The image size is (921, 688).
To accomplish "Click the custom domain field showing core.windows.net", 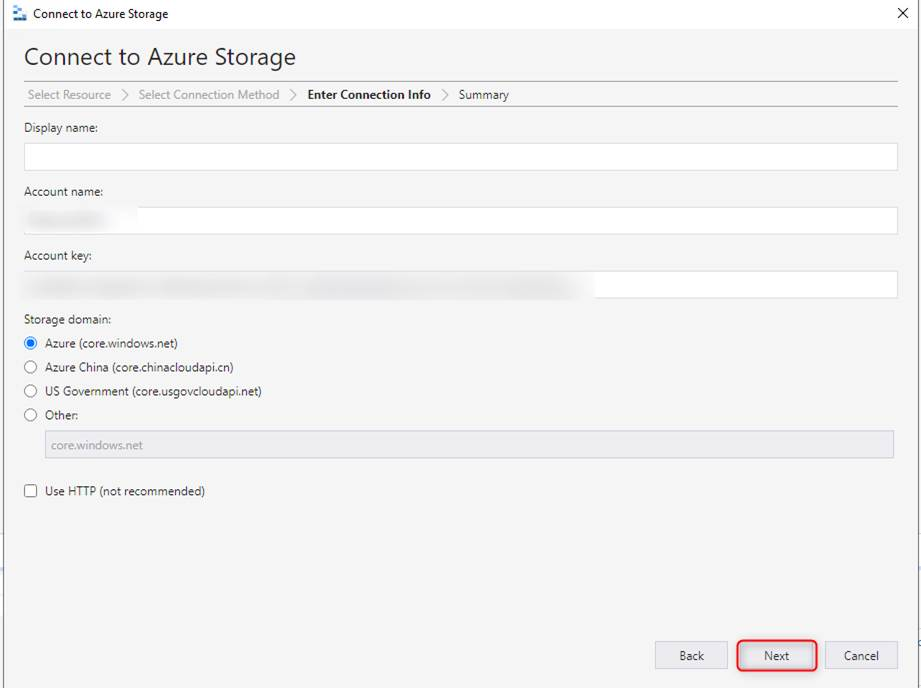I will [468, 445].
